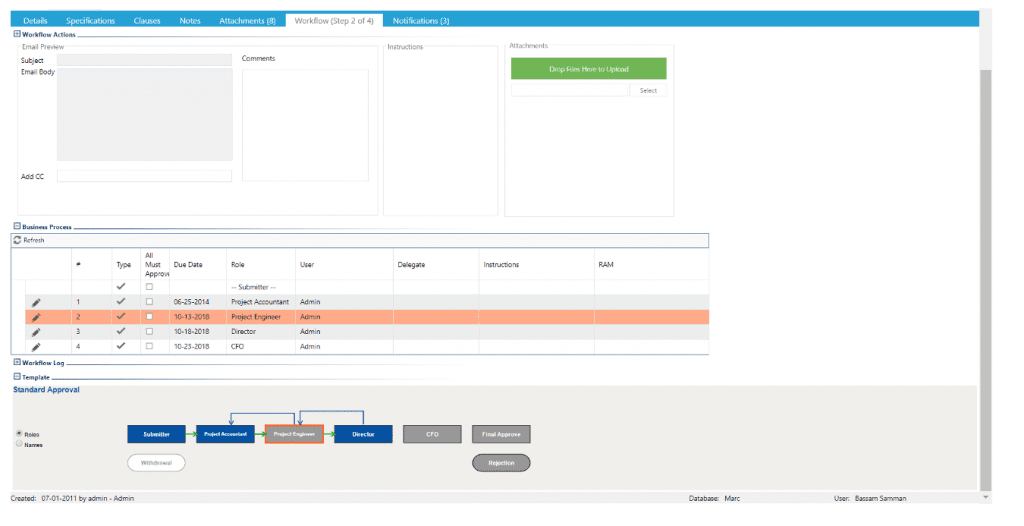Open the Clauses tab
Screen dimensions: 1024x526
[147, 21]
